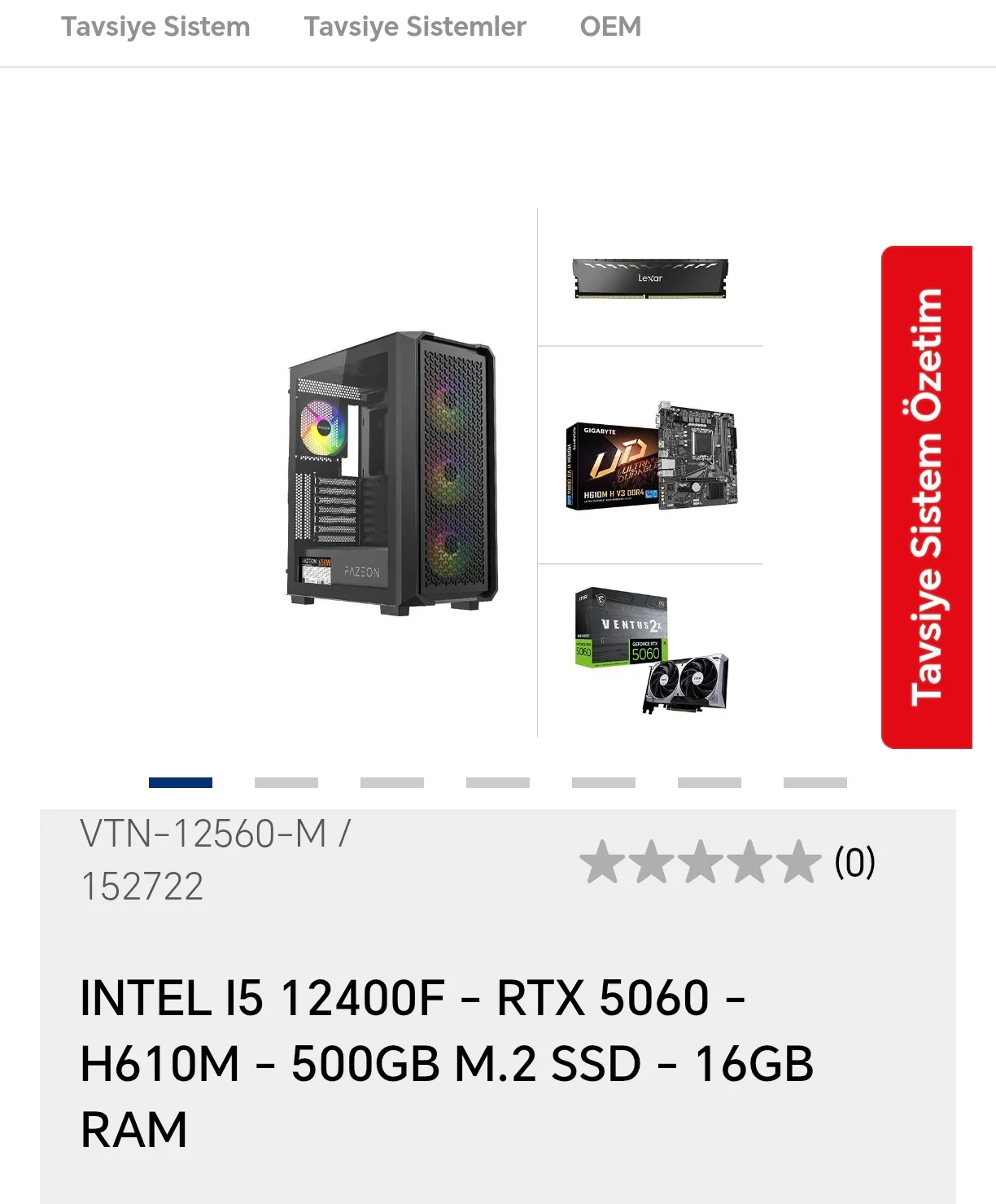Go to the third carousel slide indicator
Image resolution: width=996 pixels, height=1204 pixels.
point(392,782)
